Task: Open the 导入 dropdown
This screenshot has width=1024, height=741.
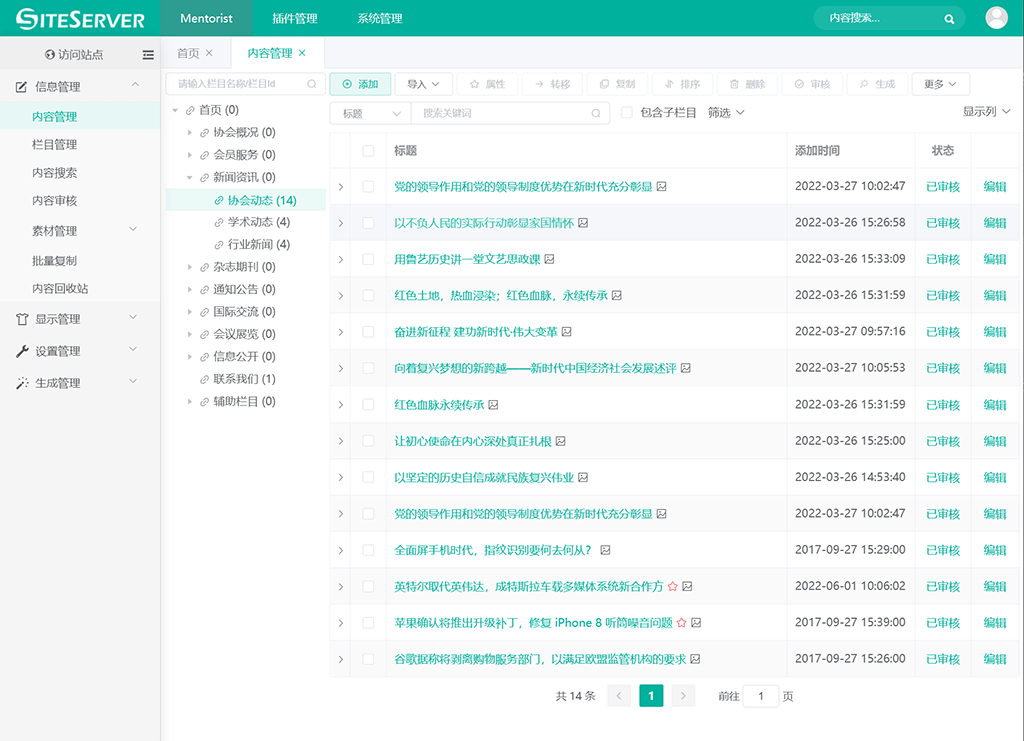Action: pos(423,84)
